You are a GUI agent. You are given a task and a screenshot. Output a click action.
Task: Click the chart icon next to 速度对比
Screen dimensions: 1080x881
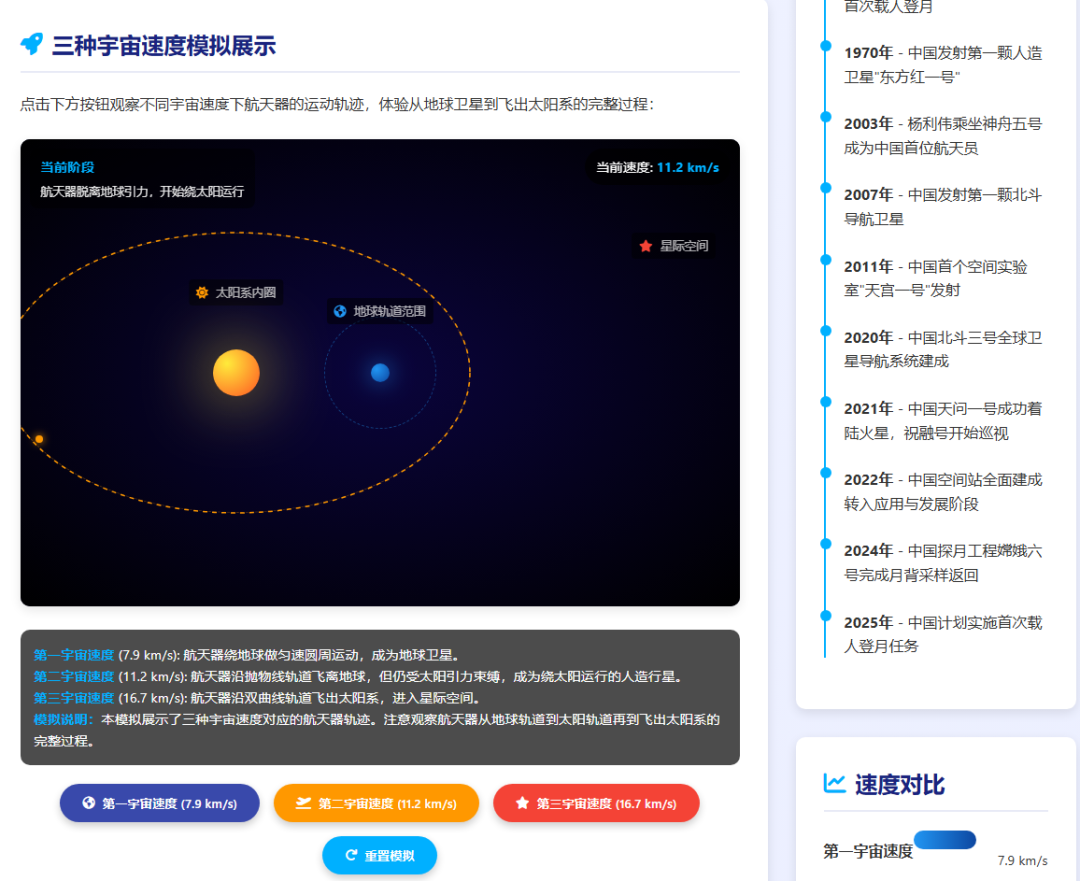[834, 783]
